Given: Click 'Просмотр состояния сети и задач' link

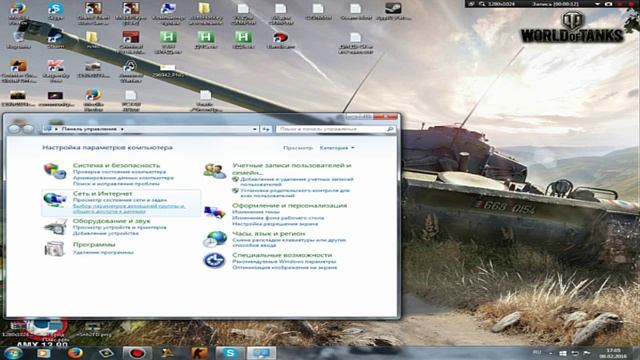Looking at the screenshot, I should [x=120, y=200].
